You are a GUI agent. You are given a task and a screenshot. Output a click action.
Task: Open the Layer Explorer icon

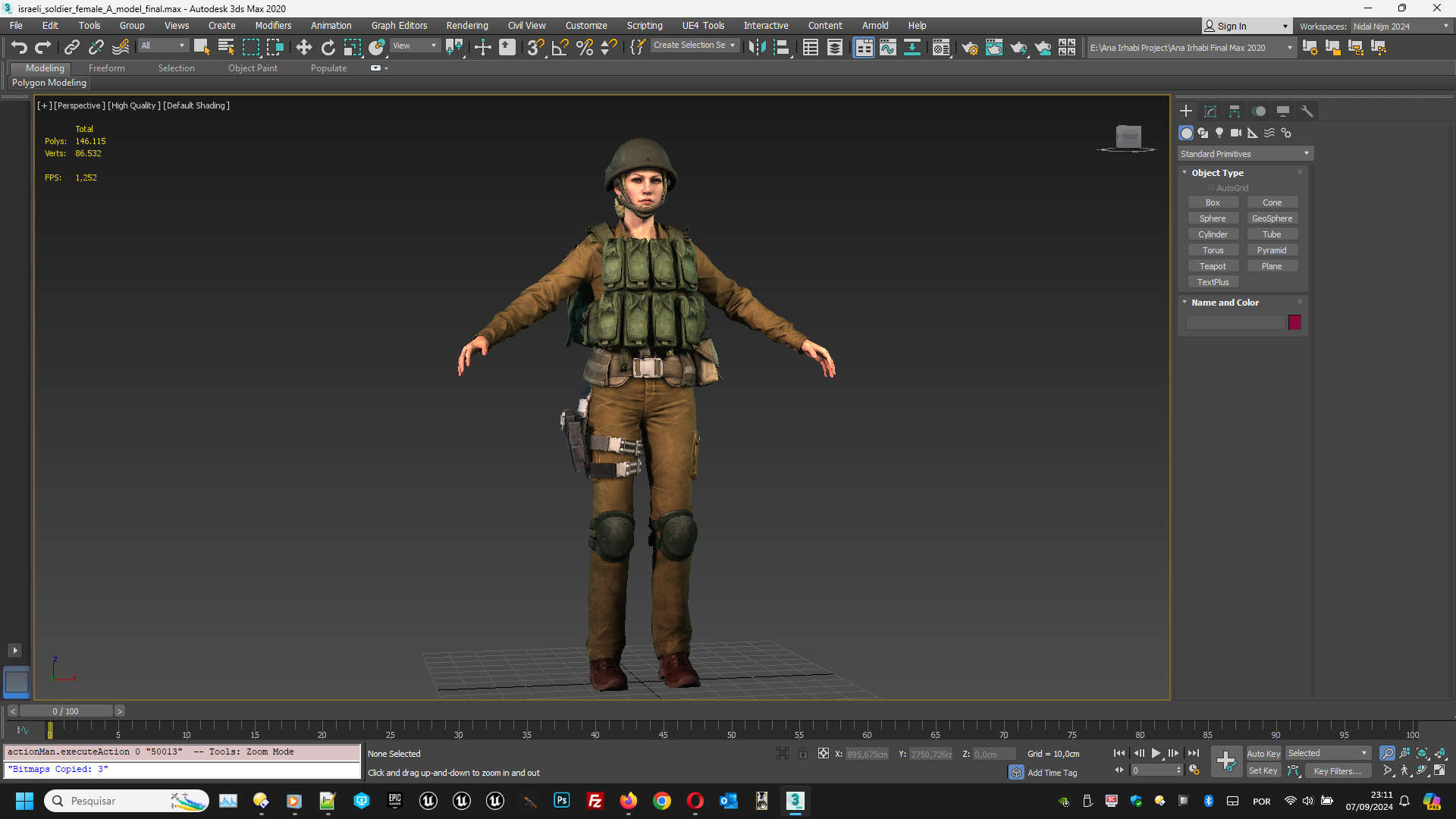point(834,47)
